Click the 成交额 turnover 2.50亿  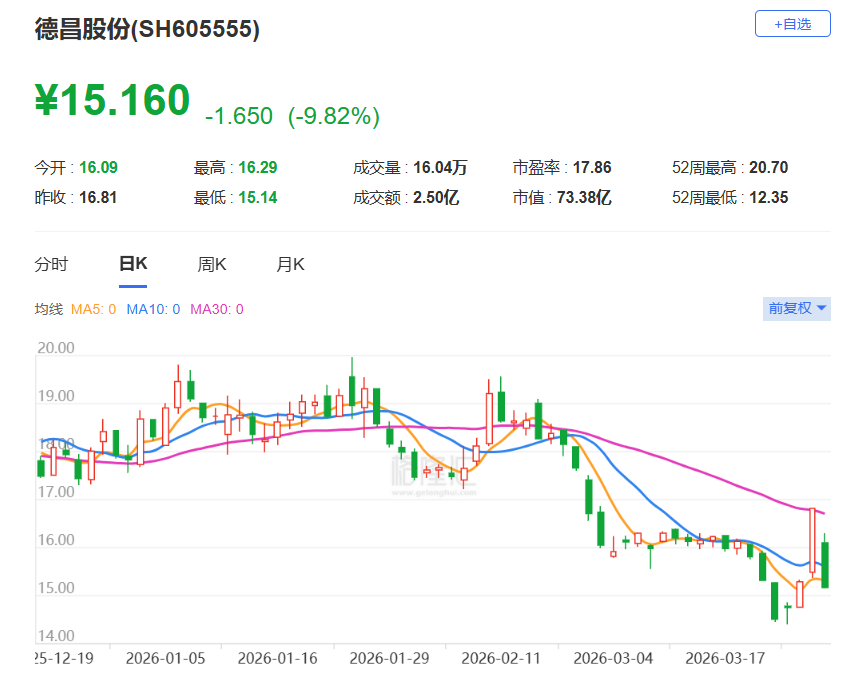[x=436, y=197]
